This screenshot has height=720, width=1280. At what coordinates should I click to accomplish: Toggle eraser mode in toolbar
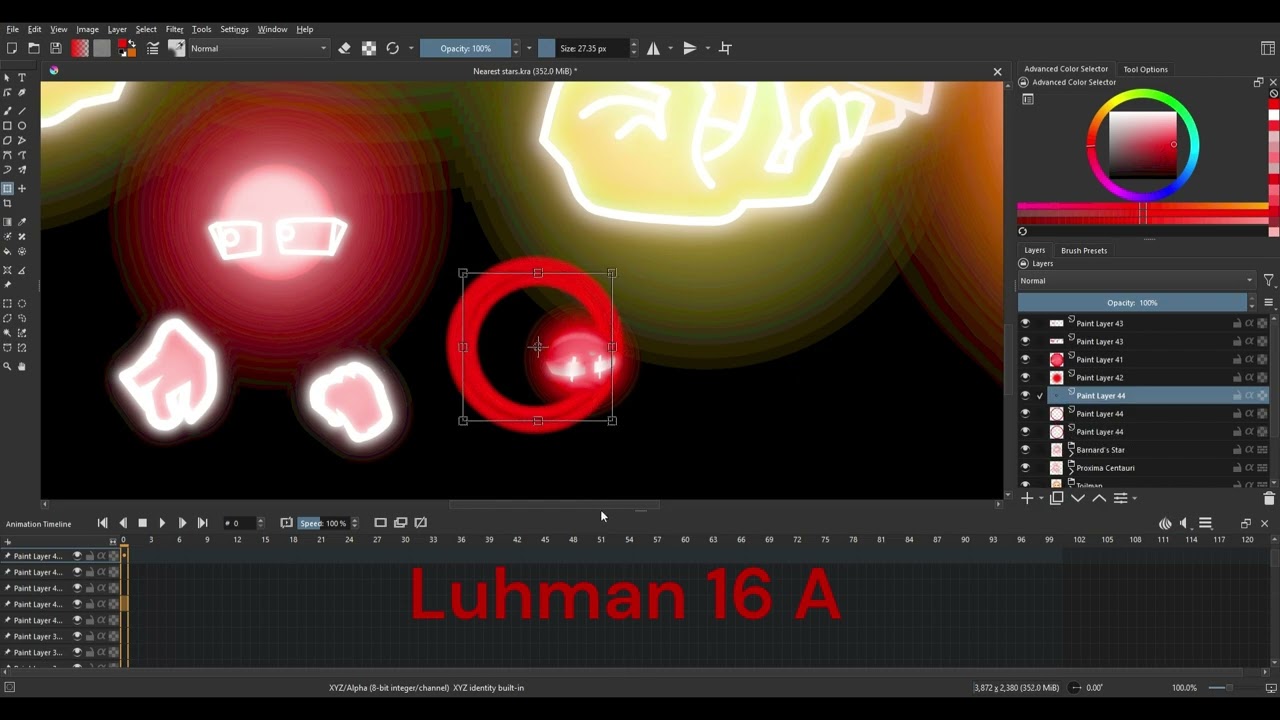pyautogui.click(x=345, y=48)
